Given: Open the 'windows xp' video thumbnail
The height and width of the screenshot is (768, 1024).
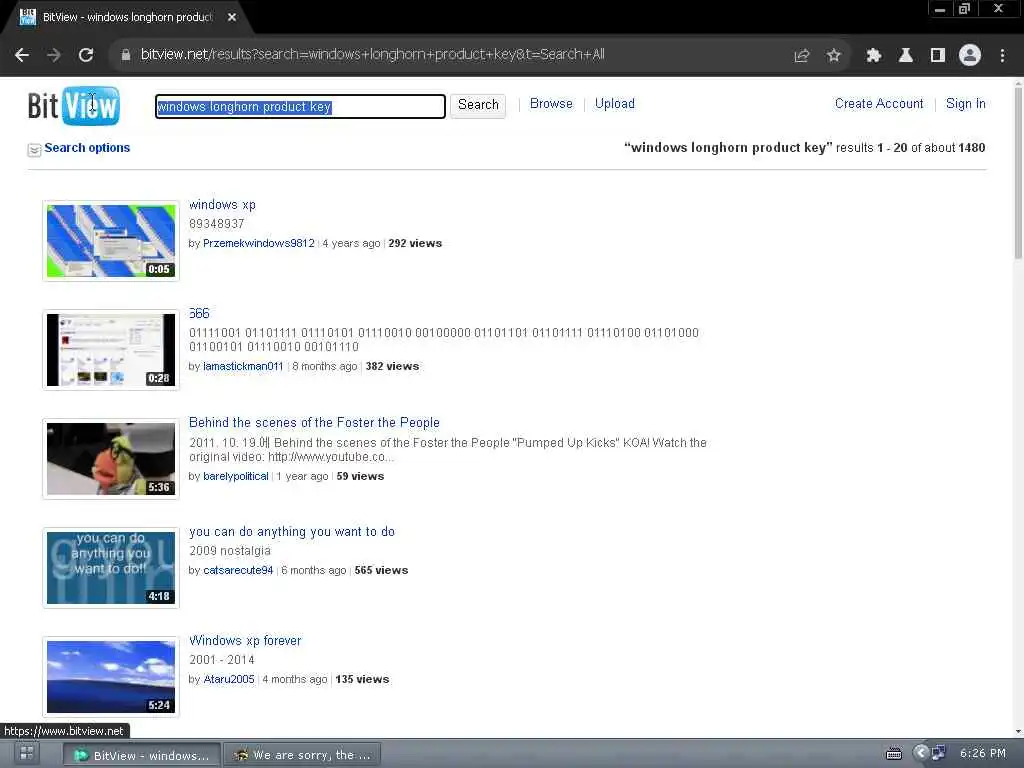Looking at the screenshot, I should [x=111, y=241].
